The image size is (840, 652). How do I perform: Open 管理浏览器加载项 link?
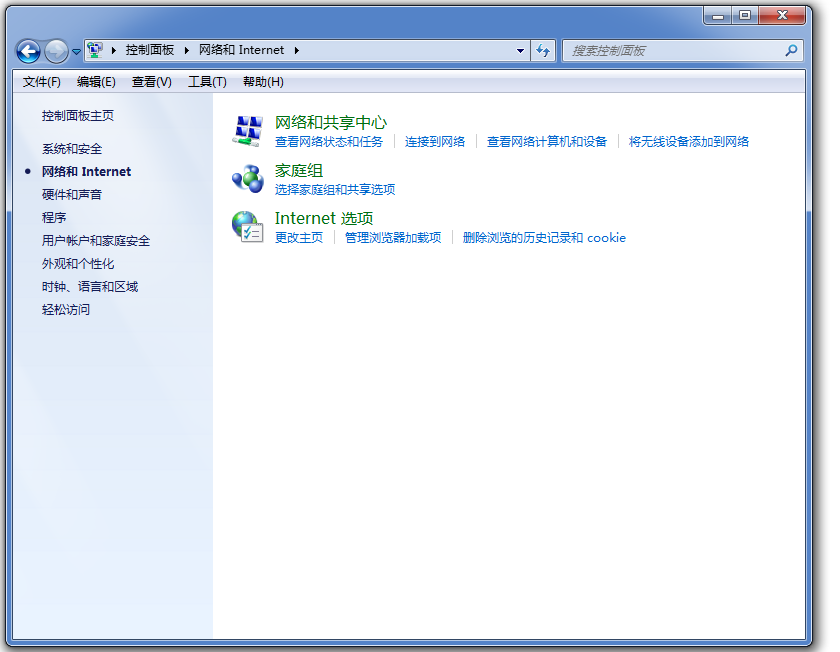393,238
